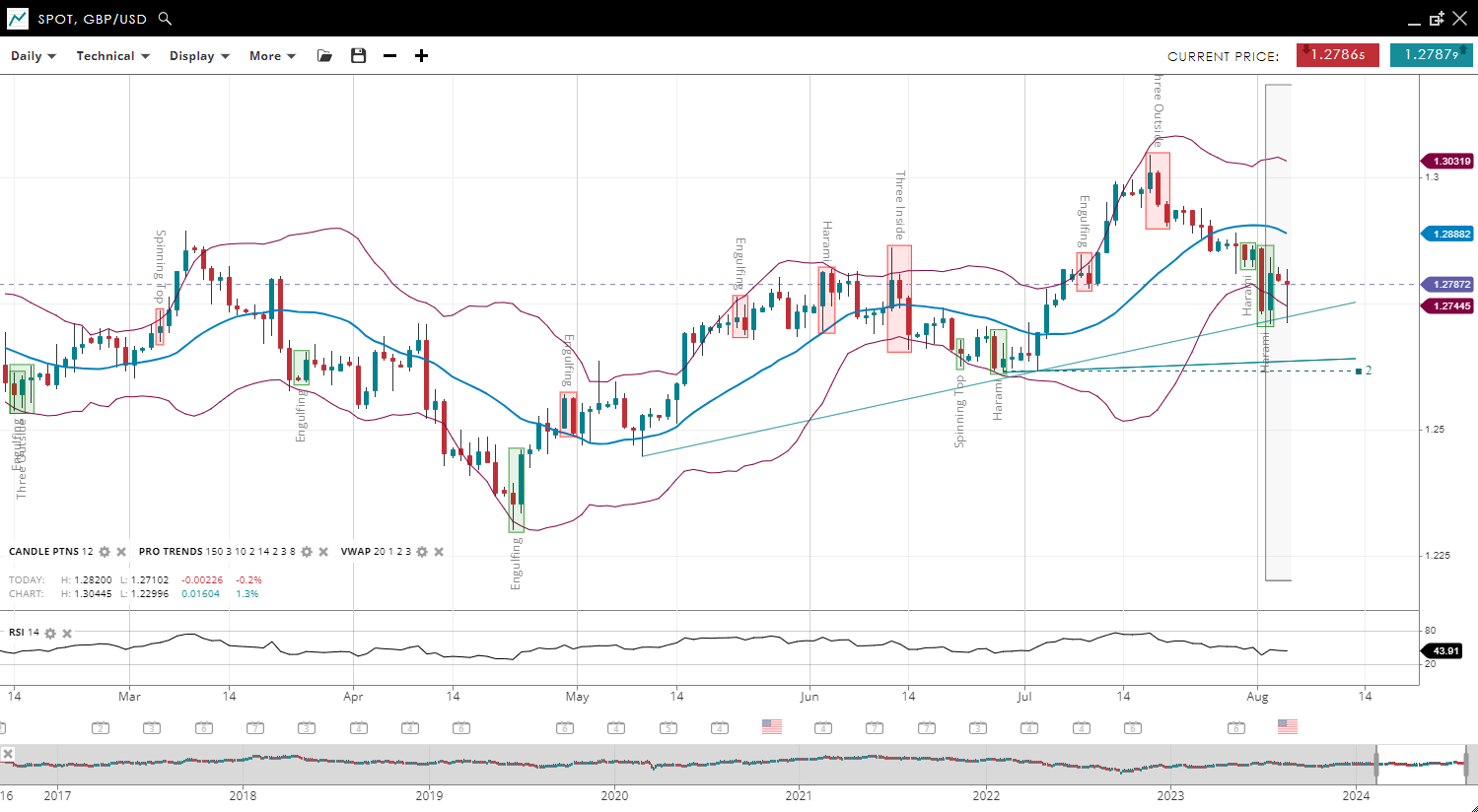Click the US flag event marker near Aug
Image resolution: width=1478 pixels, height=812 pixels.
coord(1288,726)
